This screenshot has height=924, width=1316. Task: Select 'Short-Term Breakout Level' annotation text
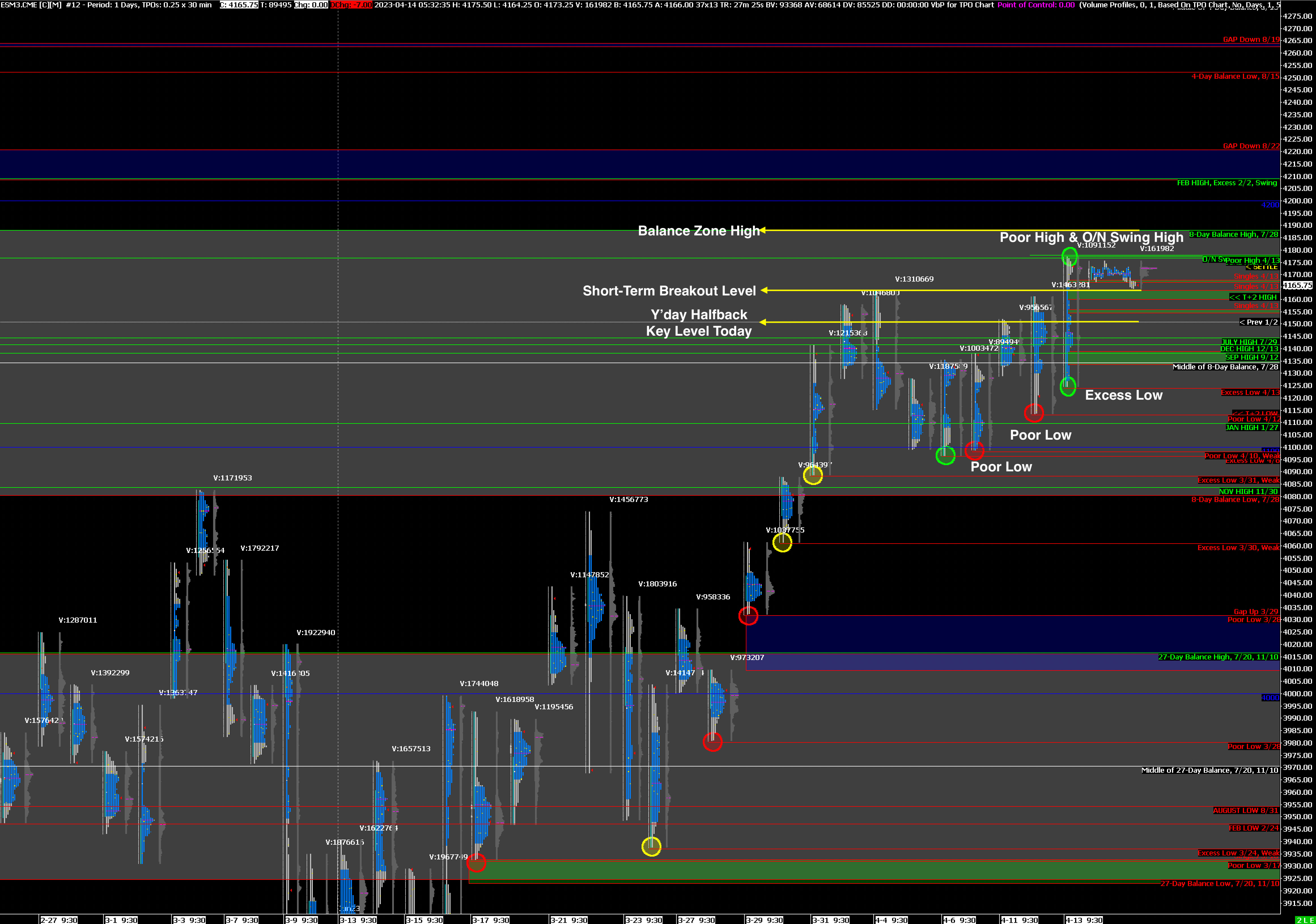(x=669, y=291)
